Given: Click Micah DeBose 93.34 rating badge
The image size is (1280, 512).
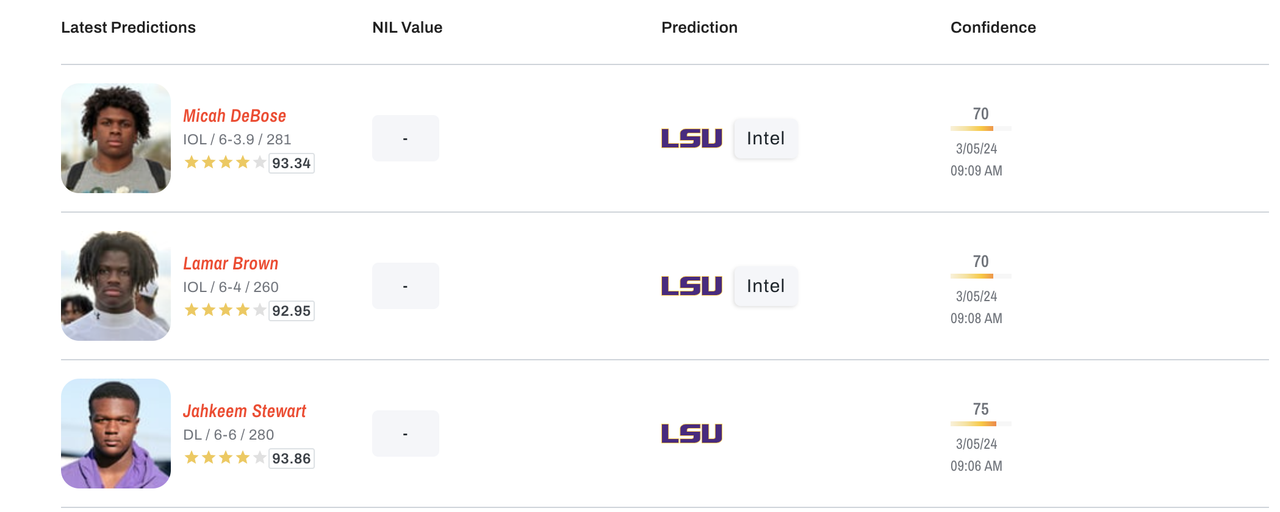Looking at the screenshot, I should click(x=291, y=163).
